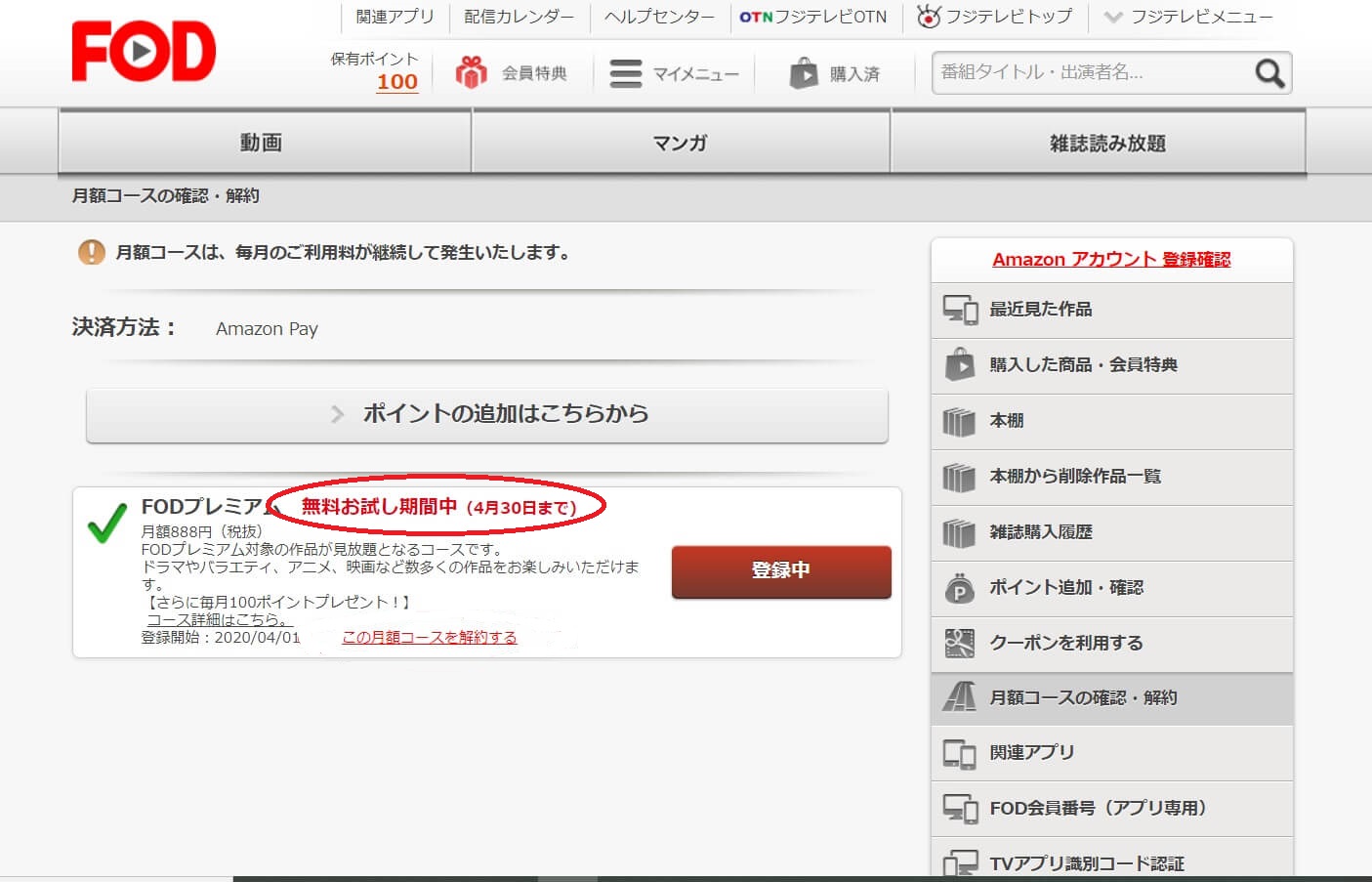Click 登録開始：2020/04/01 text
1372x882 pixels.
click(x=221, y=637)
